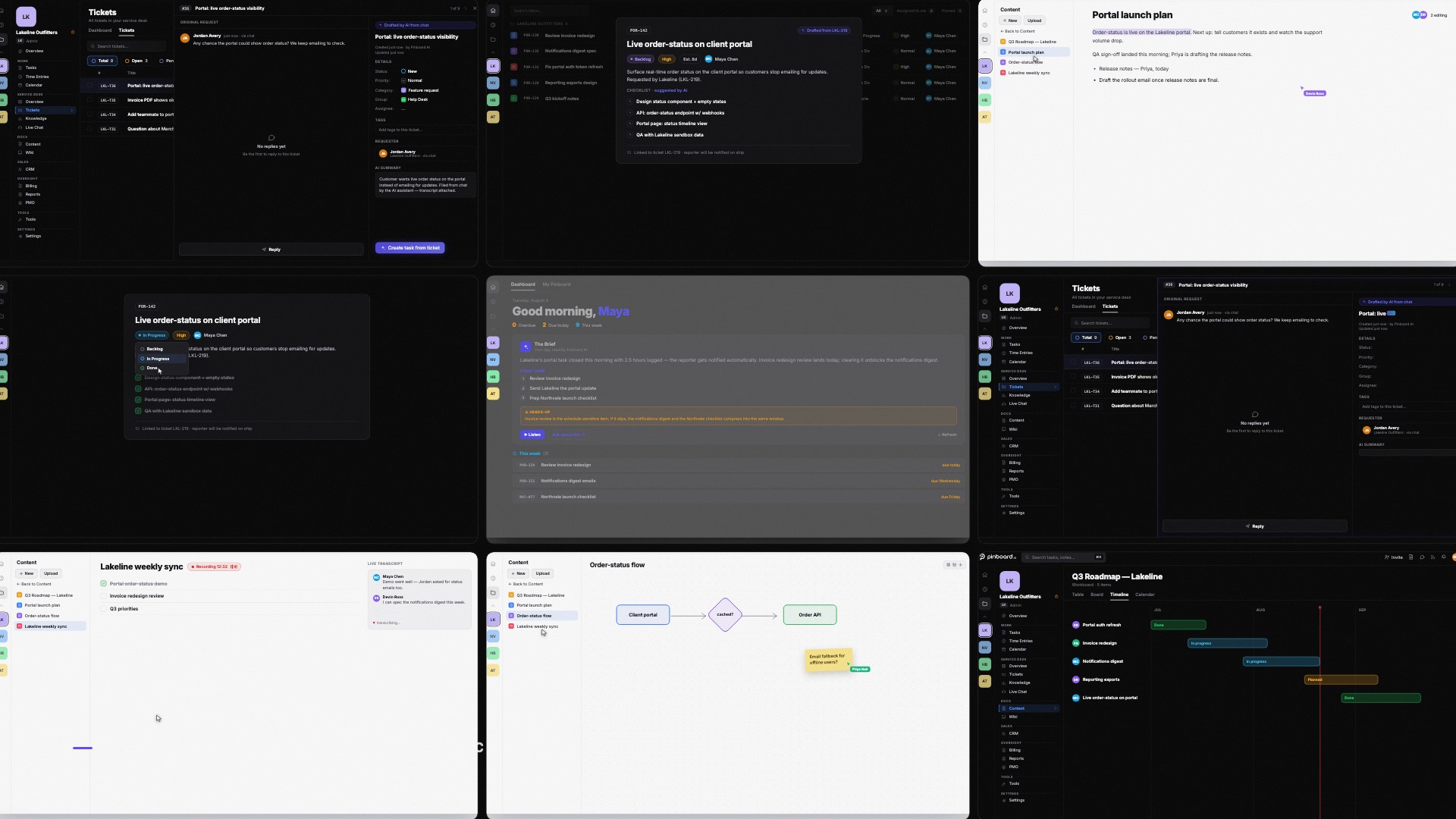Click Refresh in The Brief card

coord(947,435)
